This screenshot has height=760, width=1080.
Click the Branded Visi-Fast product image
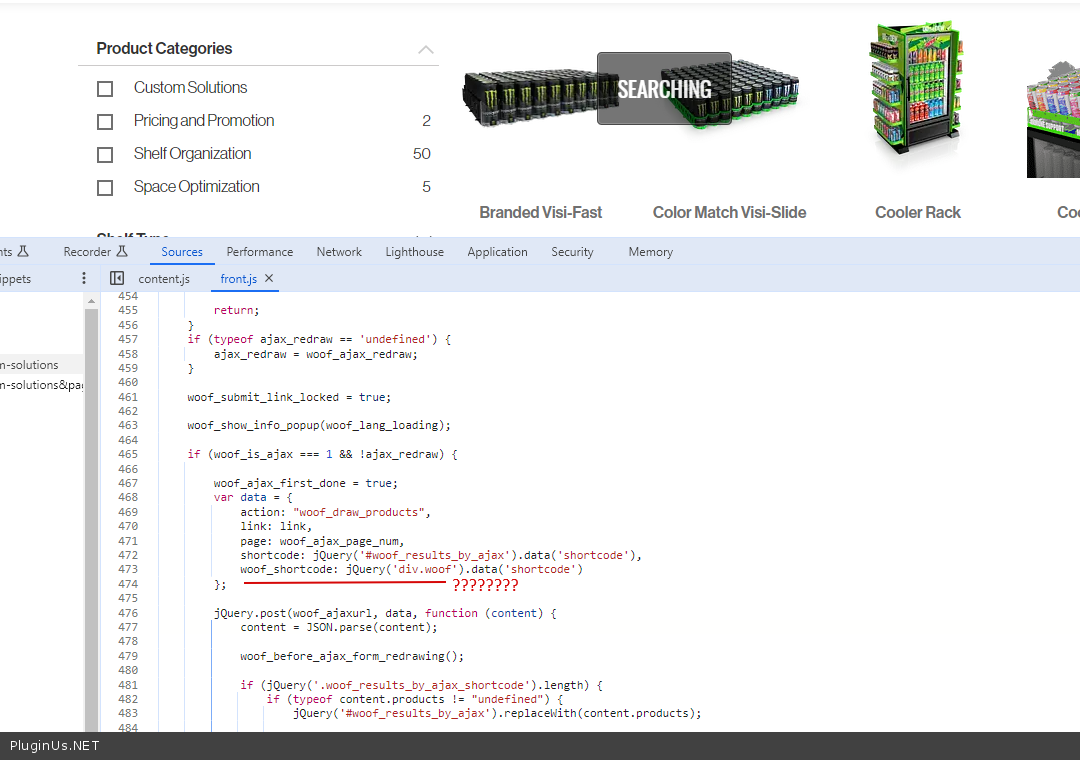(x=527, y=98)
